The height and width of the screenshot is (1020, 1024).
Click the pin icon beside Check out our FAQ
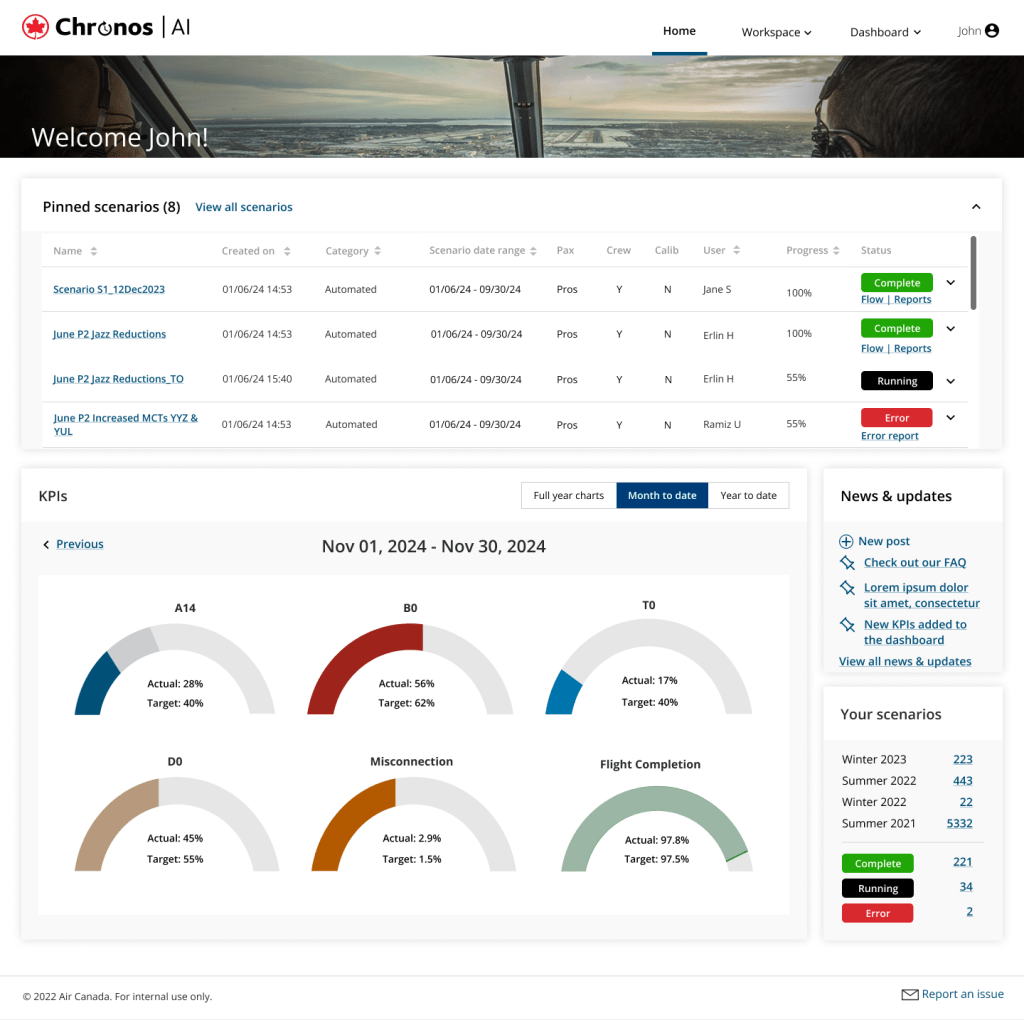pyautogui.click(x=847, y=563)
